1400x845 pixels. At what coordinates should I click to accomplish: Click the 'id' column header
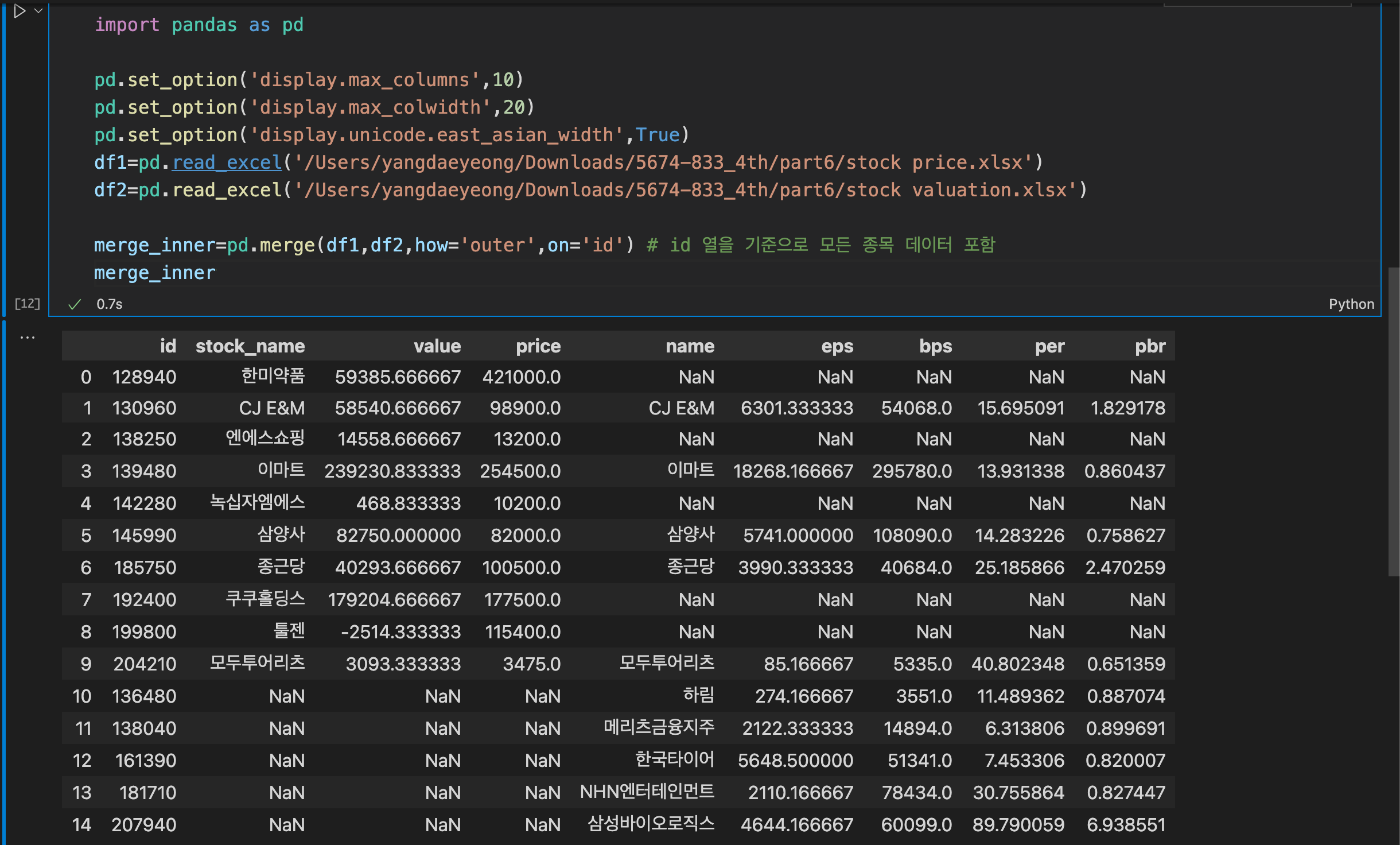(x=168, y=346)
